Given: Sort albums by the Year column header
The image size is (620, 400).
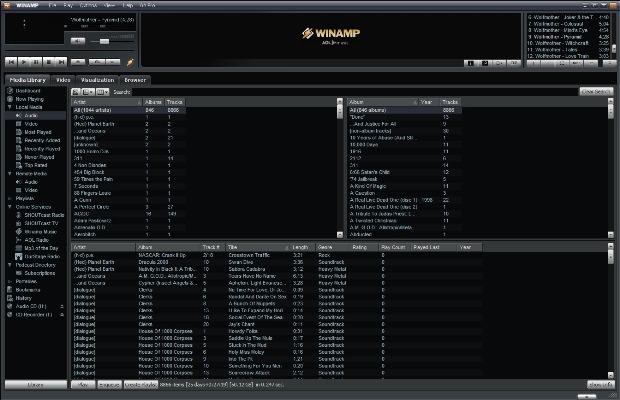Looking at the screenshot, I should coord(429,102).
